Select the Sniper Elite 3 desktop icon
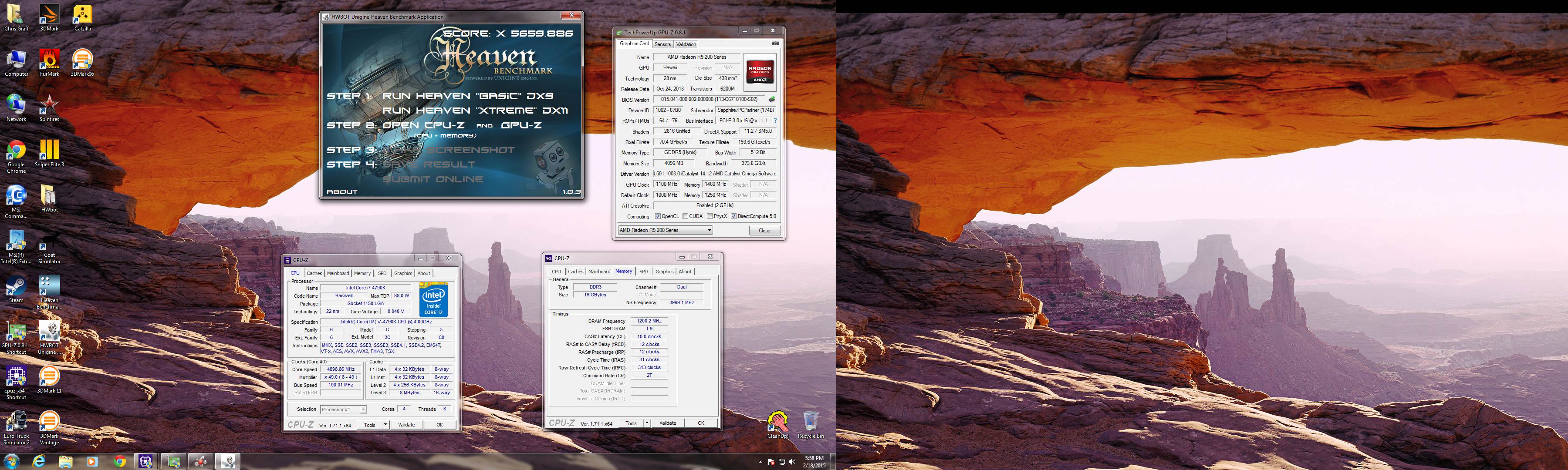 coord(49,153)
